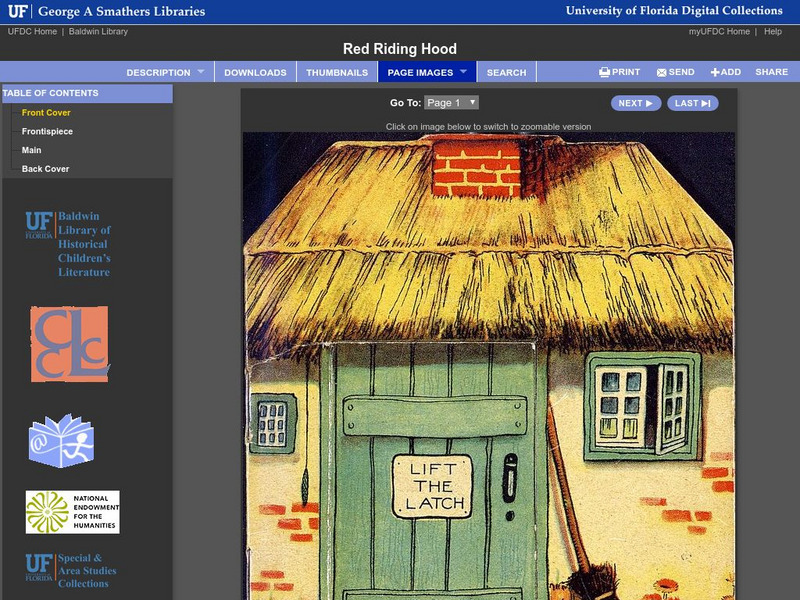Click the Special & Area Studies Collections logo
This screenshot has width=800, height=600.
(70, 571)
